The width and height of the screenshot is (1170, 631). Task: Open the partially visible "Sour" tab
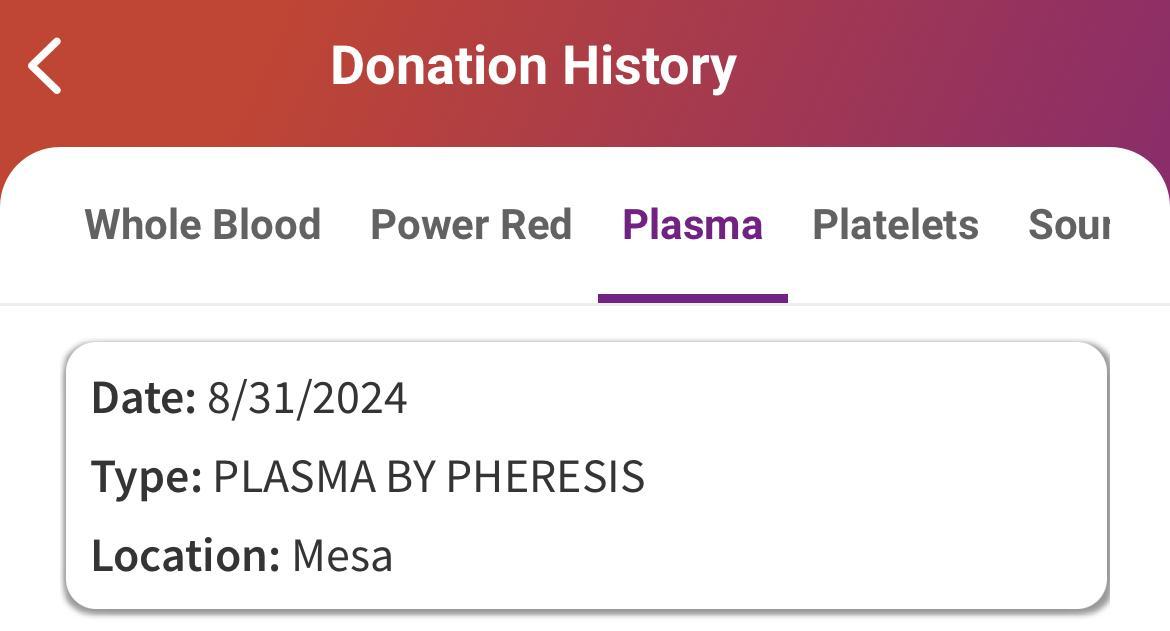tap(1068, 224)
